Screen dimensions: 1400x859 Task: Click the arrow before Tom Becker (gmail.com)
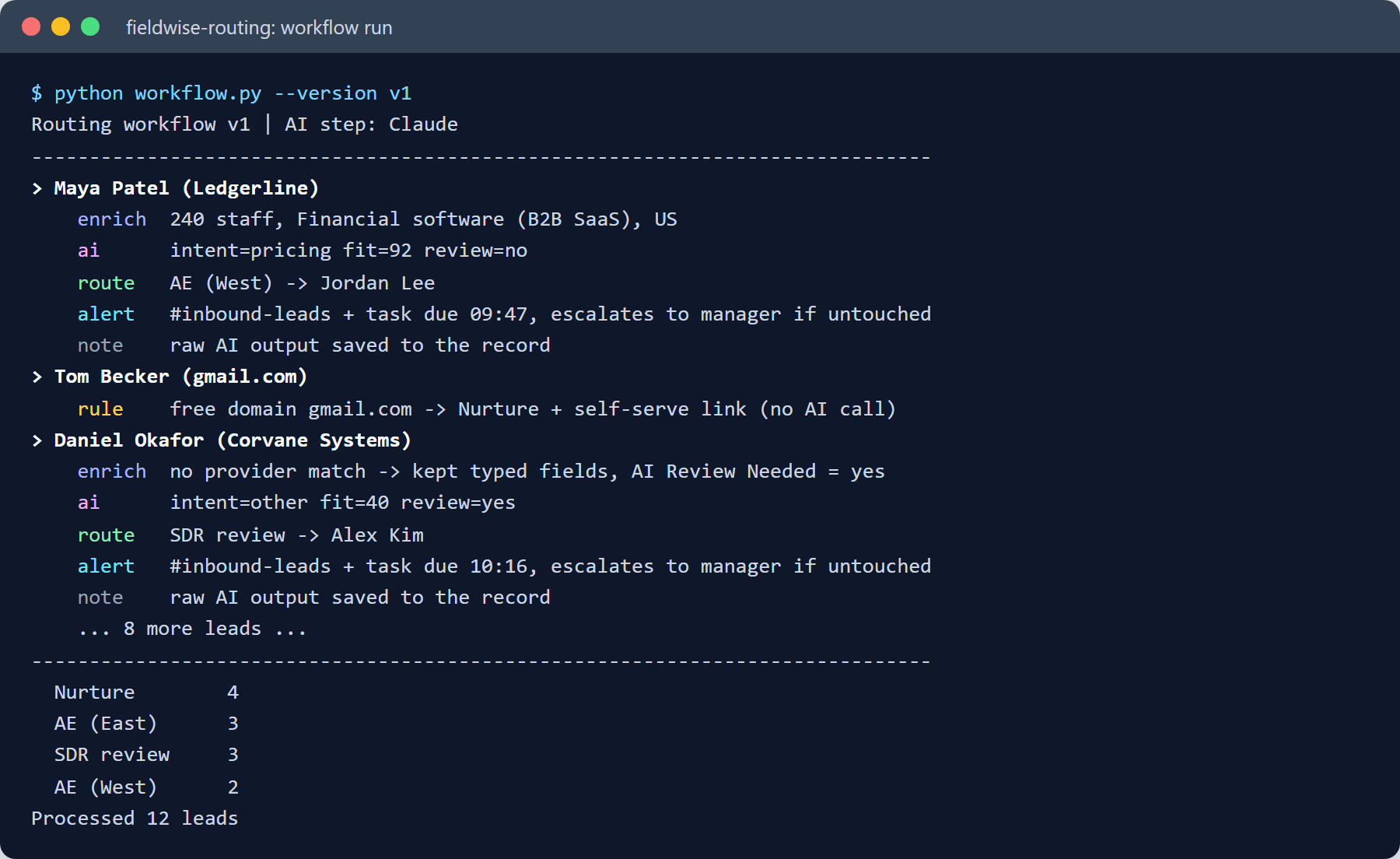click(x=37, y=377)
